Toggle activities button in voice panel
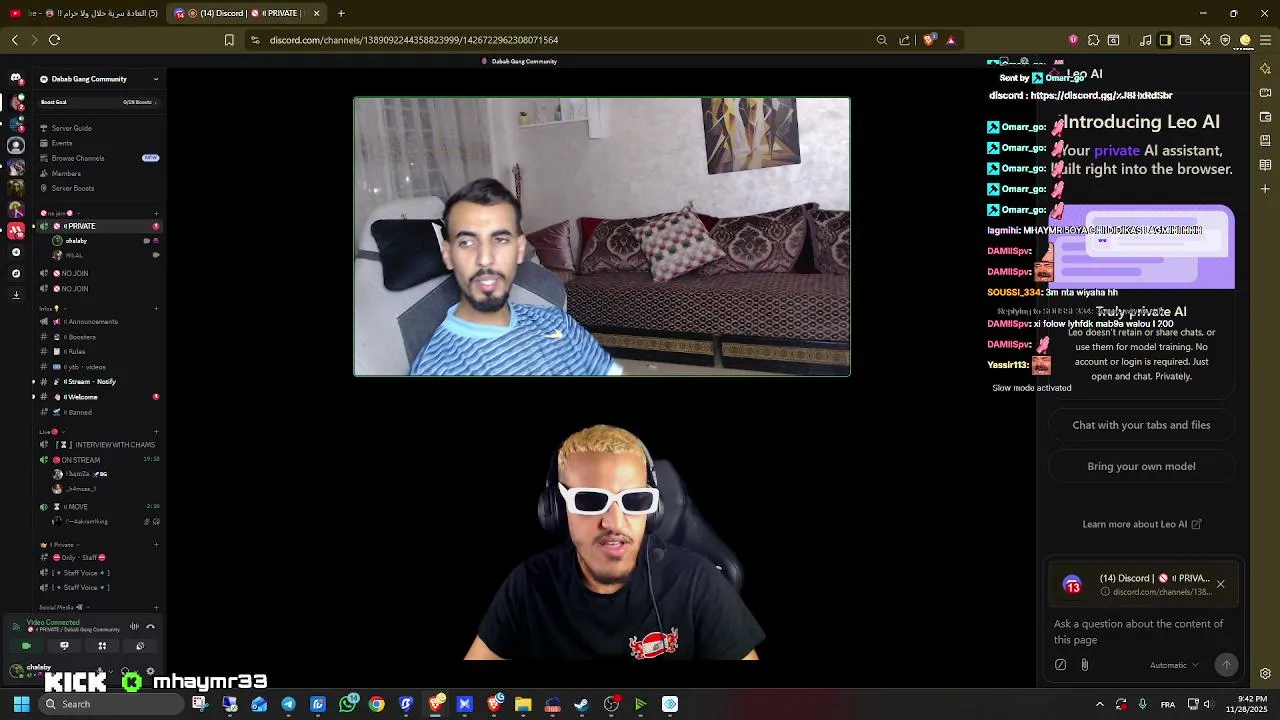Screen dimensions: 1280x720 [102, 646]
